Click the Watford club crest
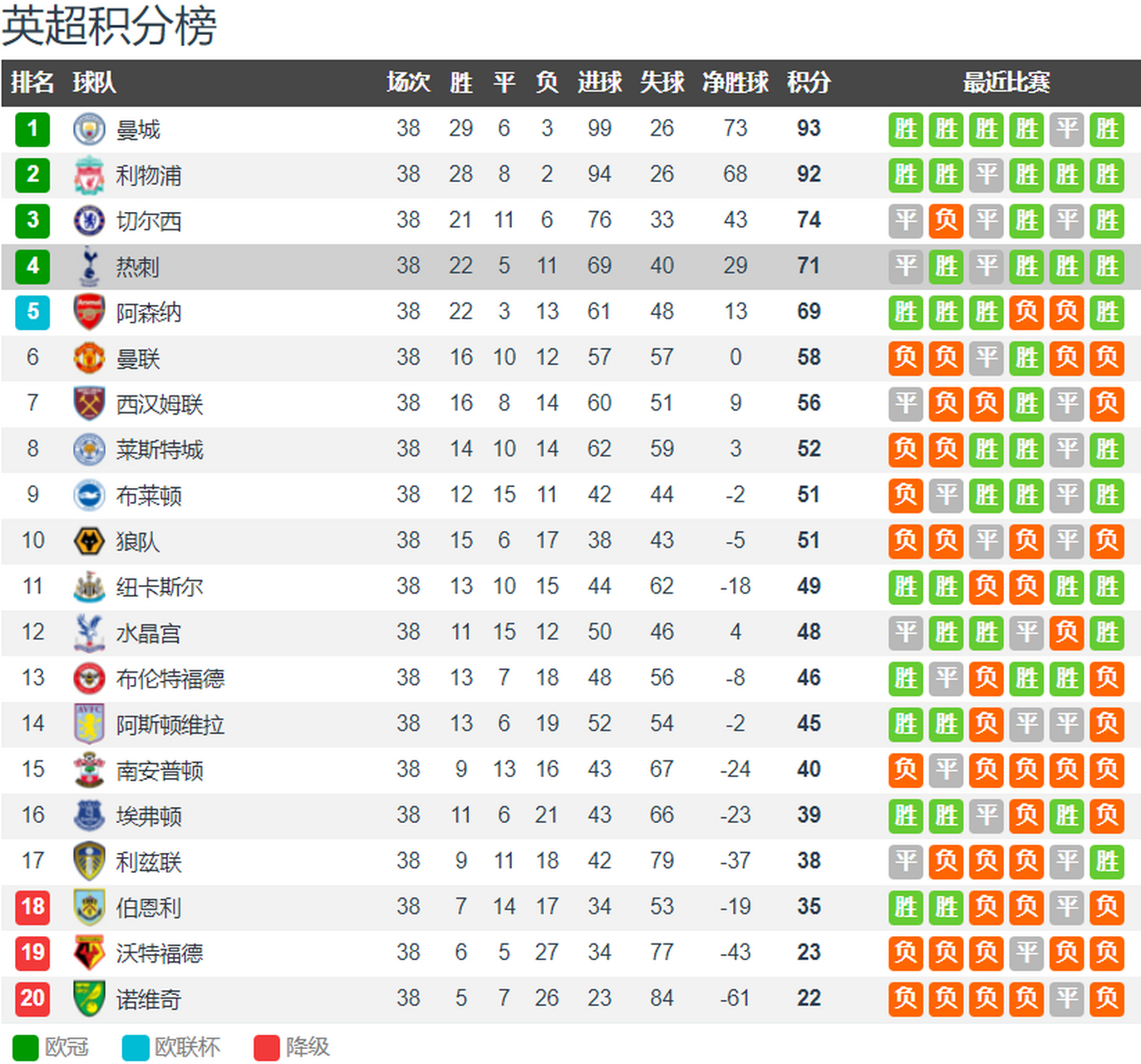Screen dimensions: 1141x1064 89,953
